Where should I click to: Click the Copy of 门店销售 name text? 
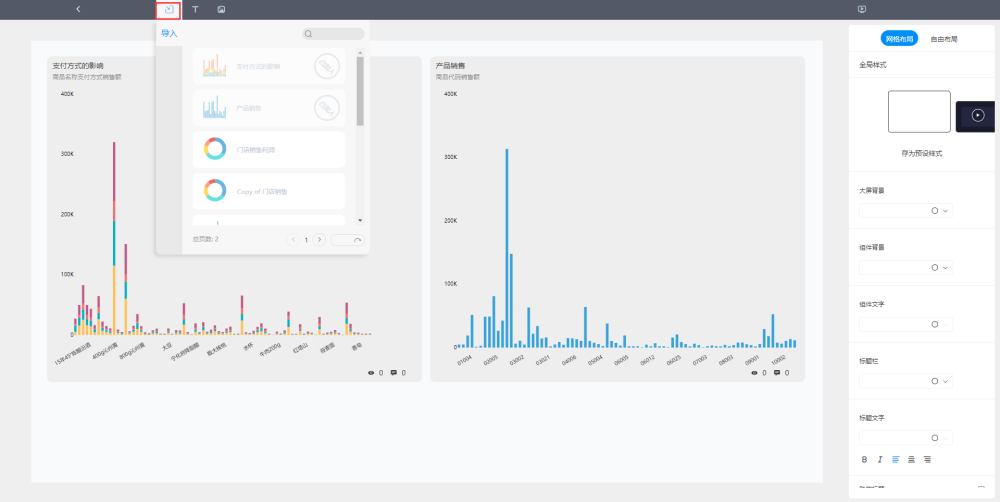(261, 191)
